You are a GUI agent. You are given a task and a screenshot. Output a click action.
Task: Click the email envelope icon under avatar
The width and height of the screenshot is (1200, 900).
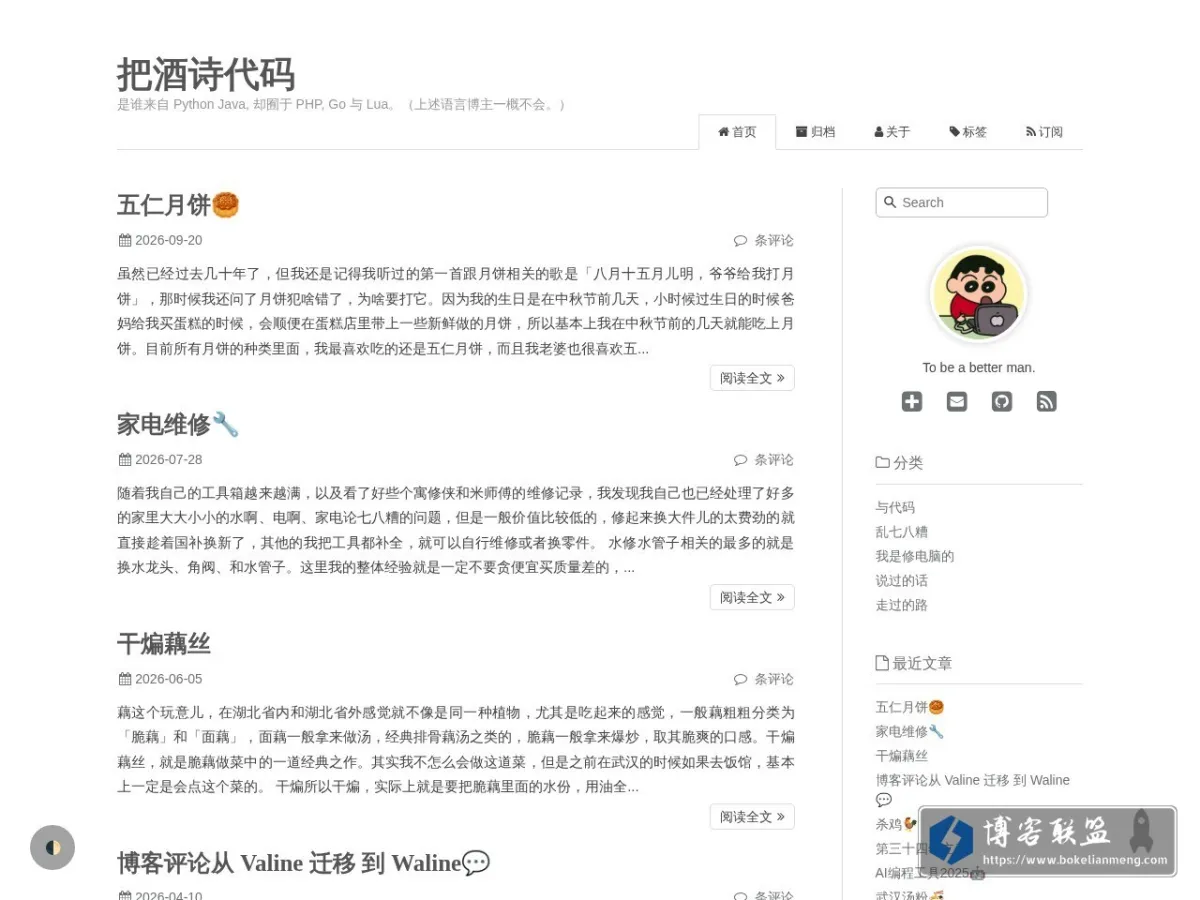[957, 401]
